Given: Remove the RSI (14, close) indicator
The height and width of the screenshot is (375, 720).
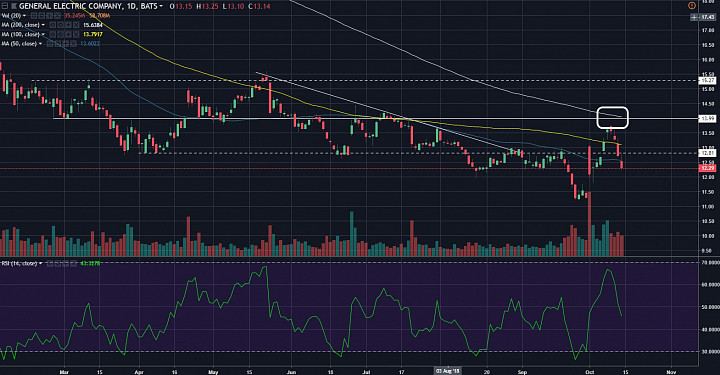Looking at the screenshot, I should [x=73, y=263].
